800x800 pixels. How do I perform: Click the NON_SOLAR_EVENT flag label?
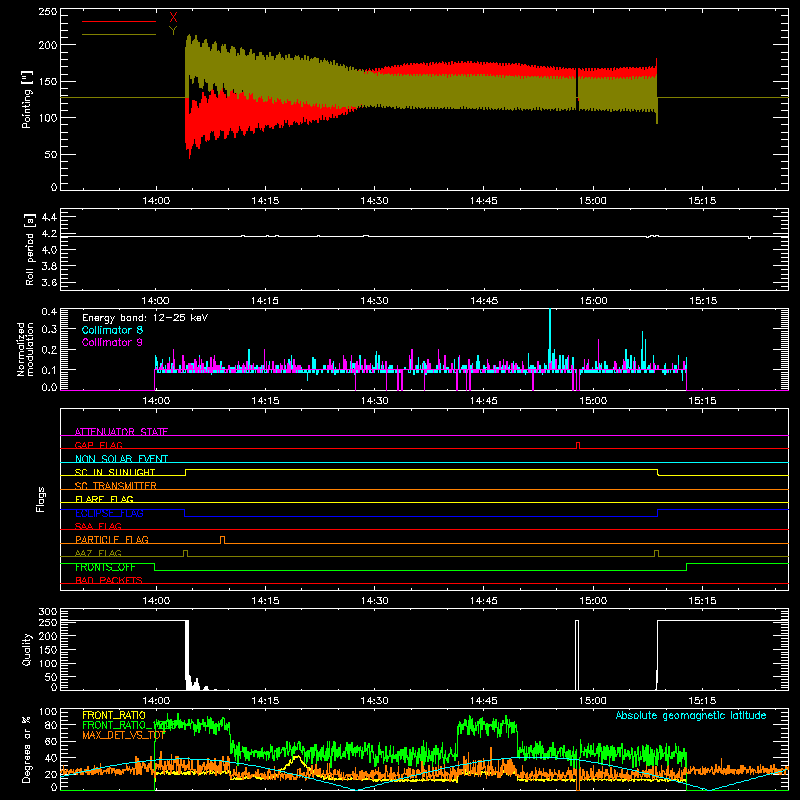121,459
